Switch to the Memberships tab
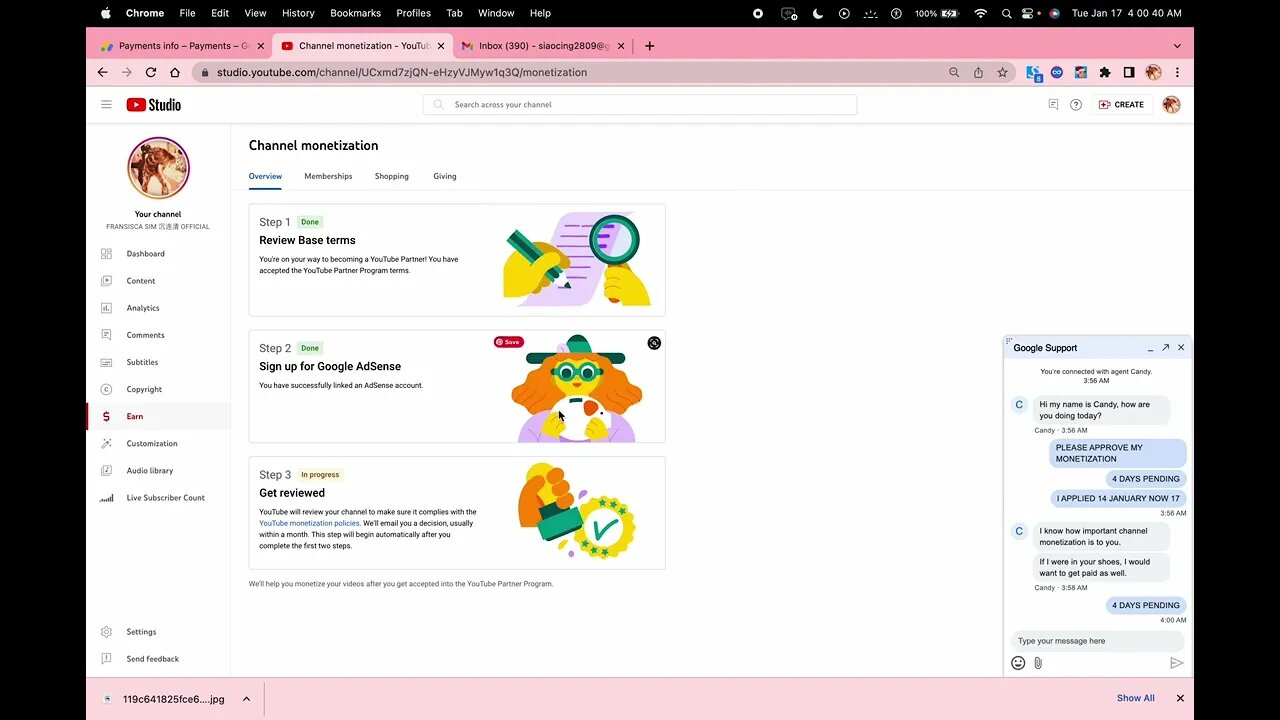Screen dimensions: 1280x720 [328, 176]
